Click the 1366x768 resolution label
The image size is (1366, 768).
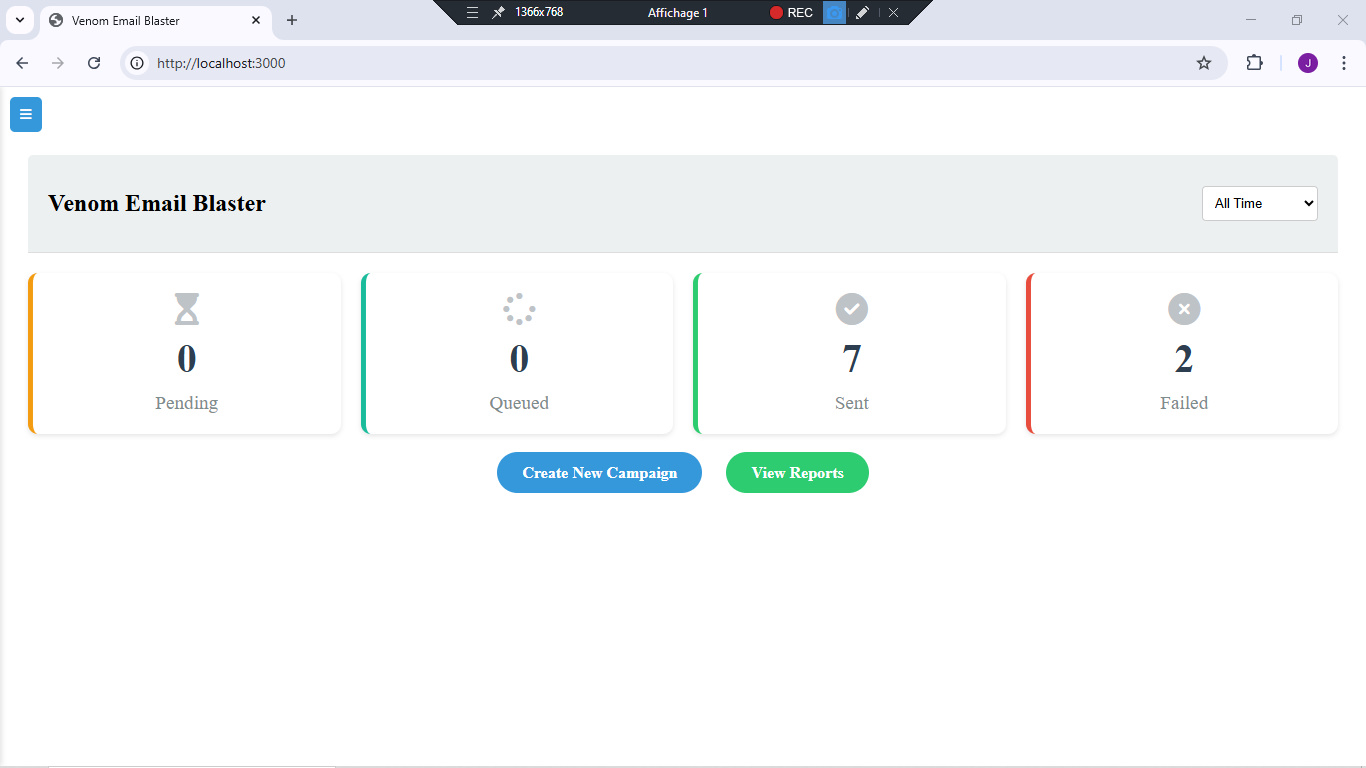[539, 12]
